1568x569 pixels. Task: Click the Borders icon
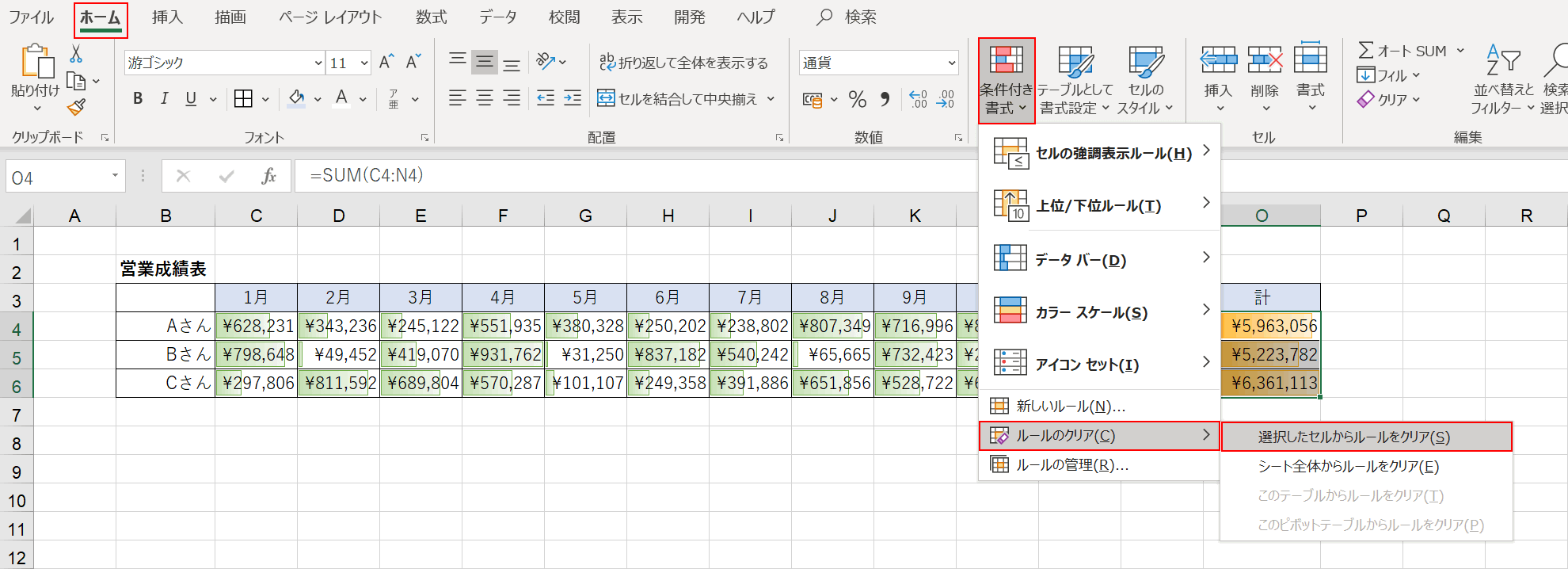click(x=244, y=98)
